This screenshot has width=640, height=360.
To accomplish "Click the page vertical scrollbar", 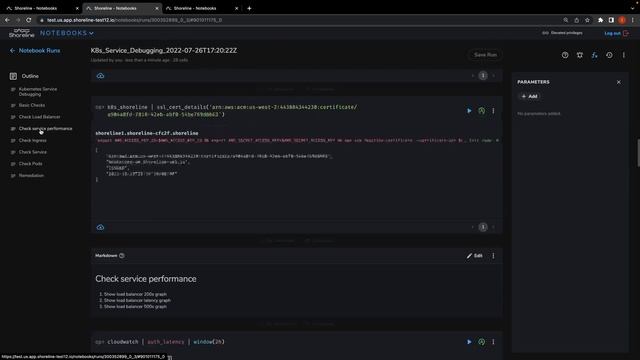I will tap(638, 153).
